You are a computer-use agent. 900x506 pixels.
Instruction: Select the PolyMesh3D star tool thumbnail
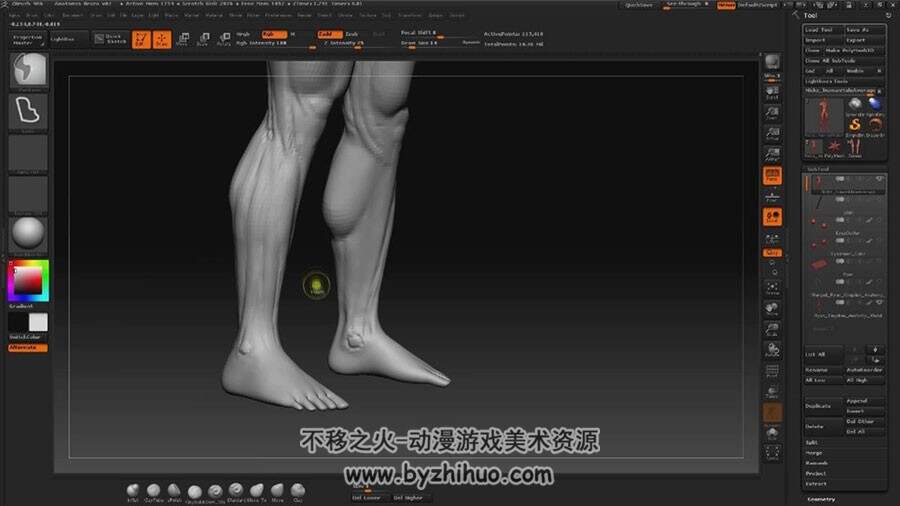point(833,148)
